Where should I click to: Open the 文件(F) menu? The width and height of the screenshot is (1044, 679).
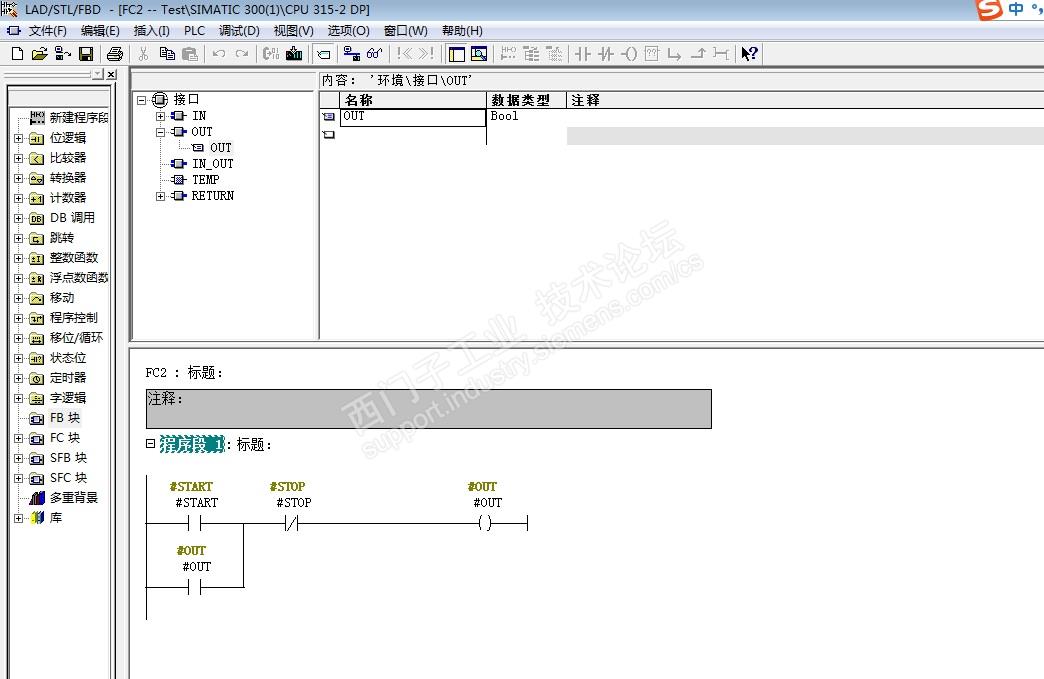click(x=47, y=31)
